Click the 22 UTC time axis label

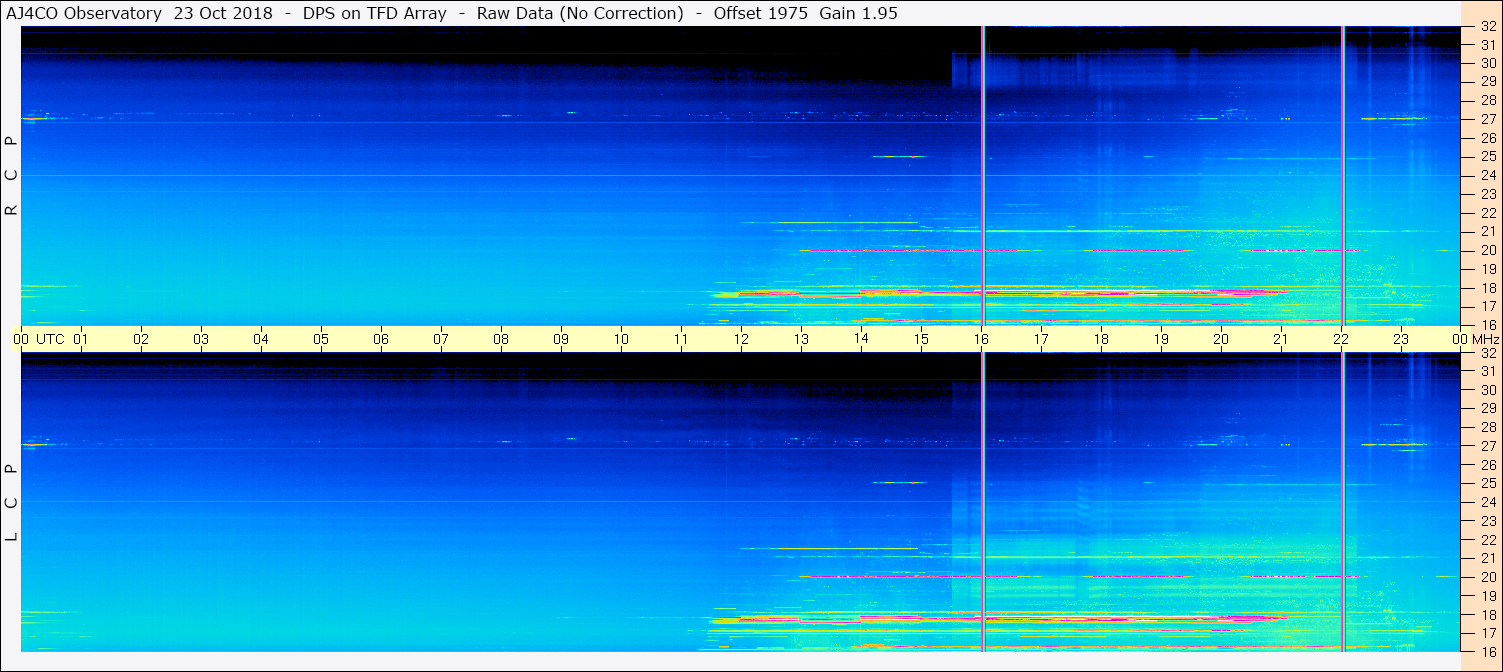[x=1341, y=339]
